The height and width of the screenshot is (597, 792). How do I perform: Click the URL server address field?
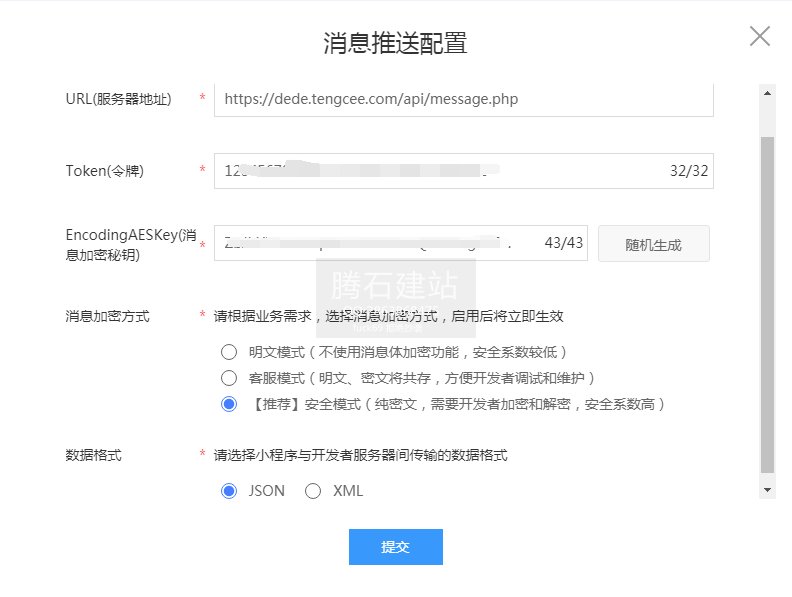463,99
